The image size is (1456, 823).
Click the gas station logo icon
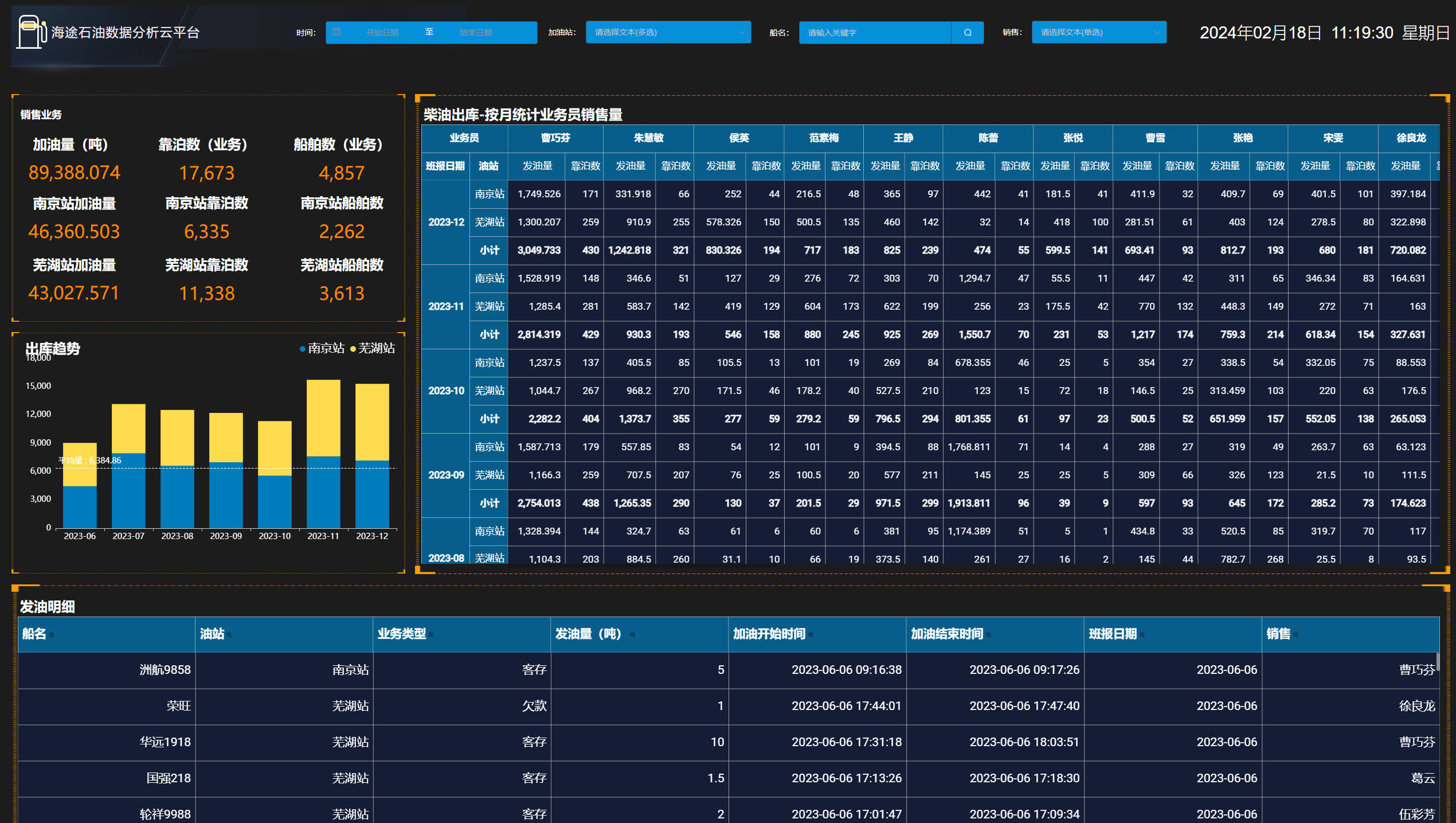click(x=32, y=32)
